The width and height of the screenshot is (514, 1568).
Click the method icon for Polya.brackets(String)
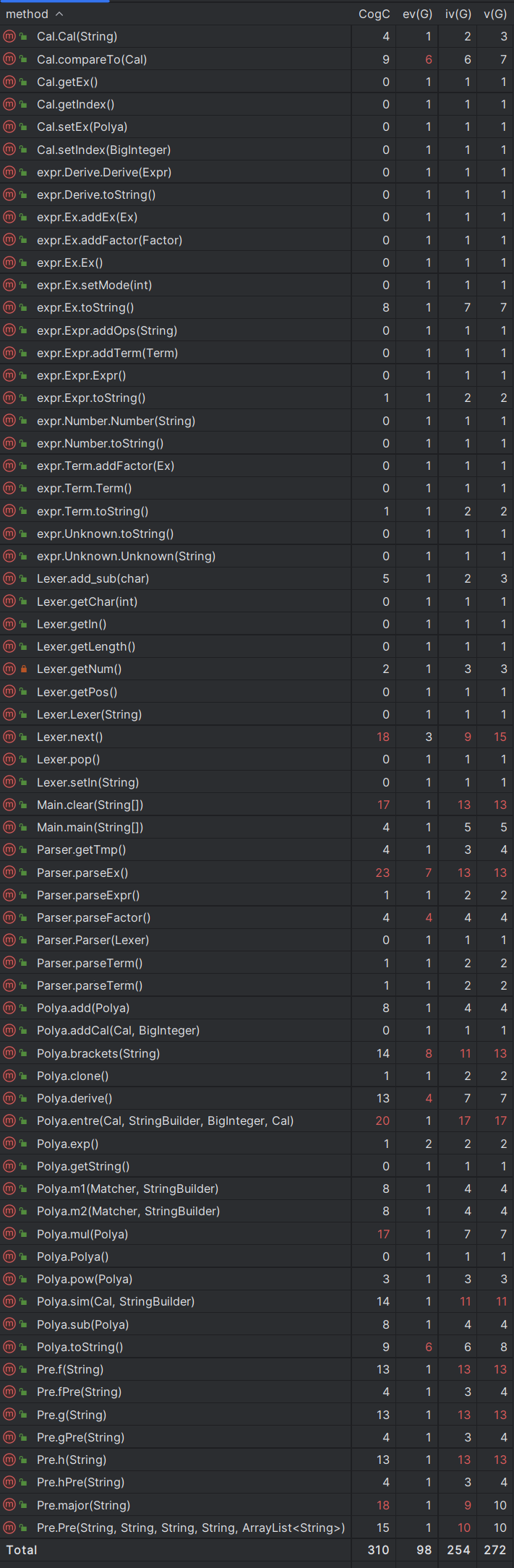[9, 1053]
